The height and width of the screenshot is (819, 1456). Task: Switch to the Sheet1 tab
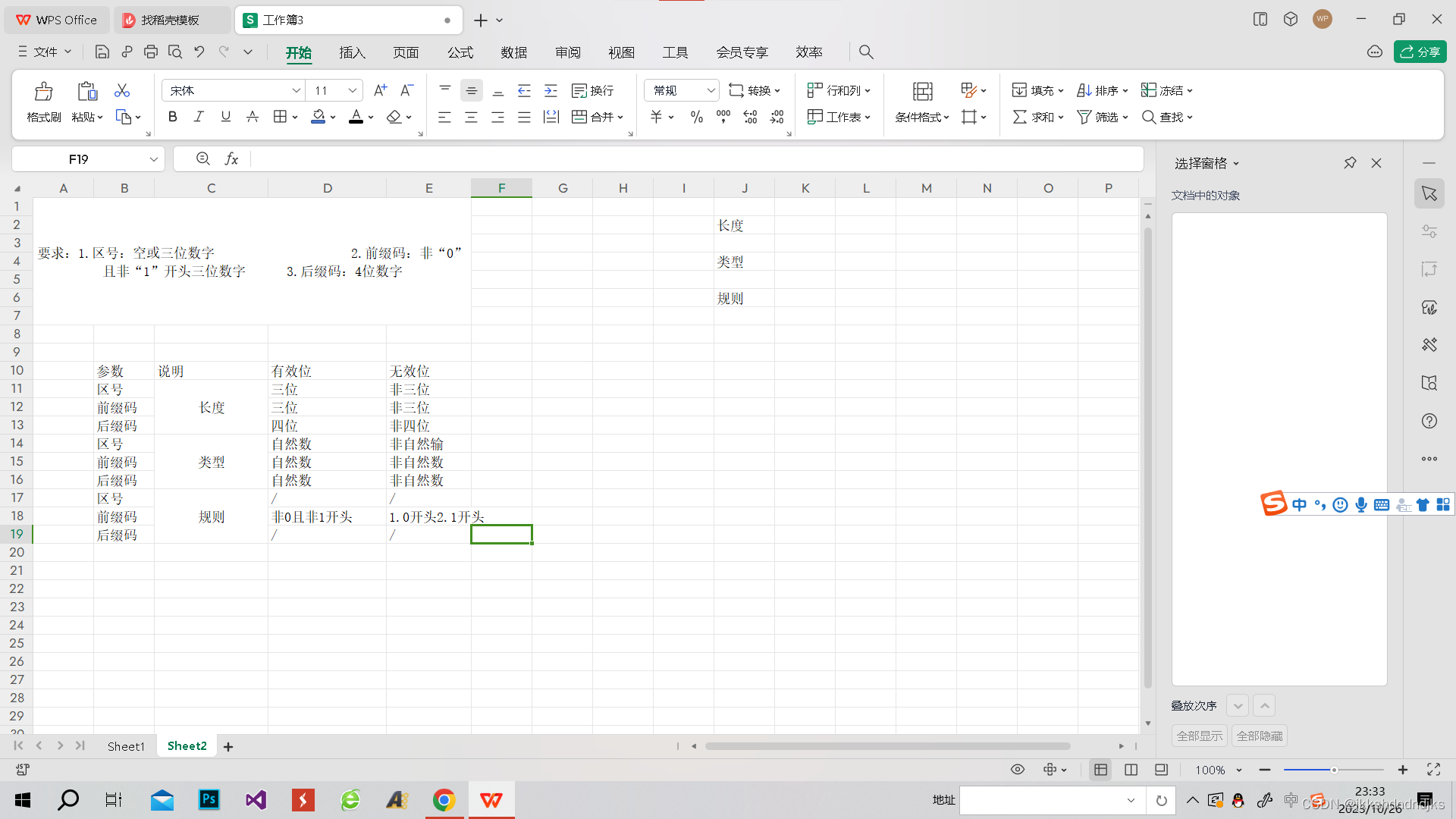pyautogui.click(x=126, y=746)
